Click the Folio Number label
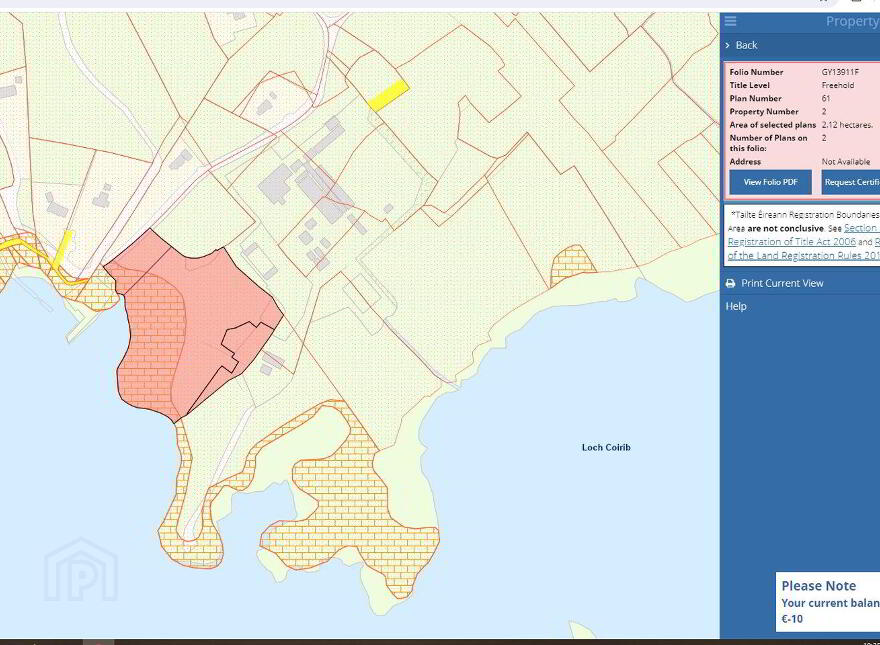The height and width of the screenshot is (645, 880). click(x=756, y=72)
